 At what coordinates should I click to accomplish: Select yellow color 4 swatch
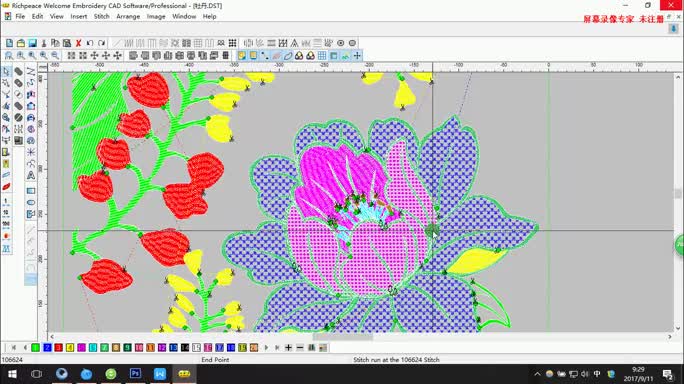(70, 347)
